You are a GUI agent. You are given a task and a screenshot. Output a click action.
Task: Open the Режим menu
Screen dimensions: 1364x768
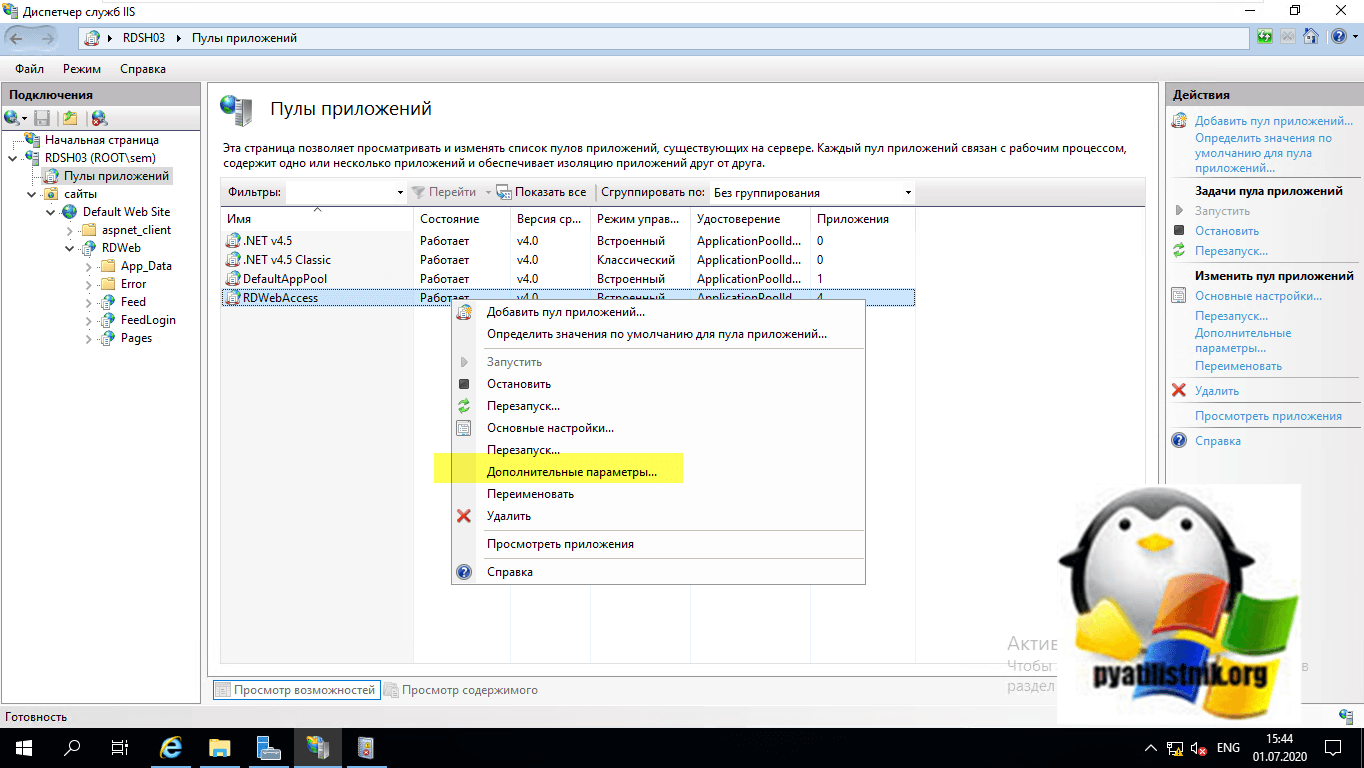82,69
